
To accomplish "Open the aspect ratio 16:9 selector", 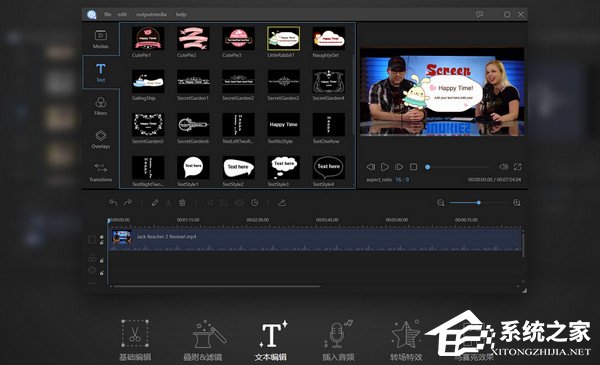I will [x=402, y=179].
